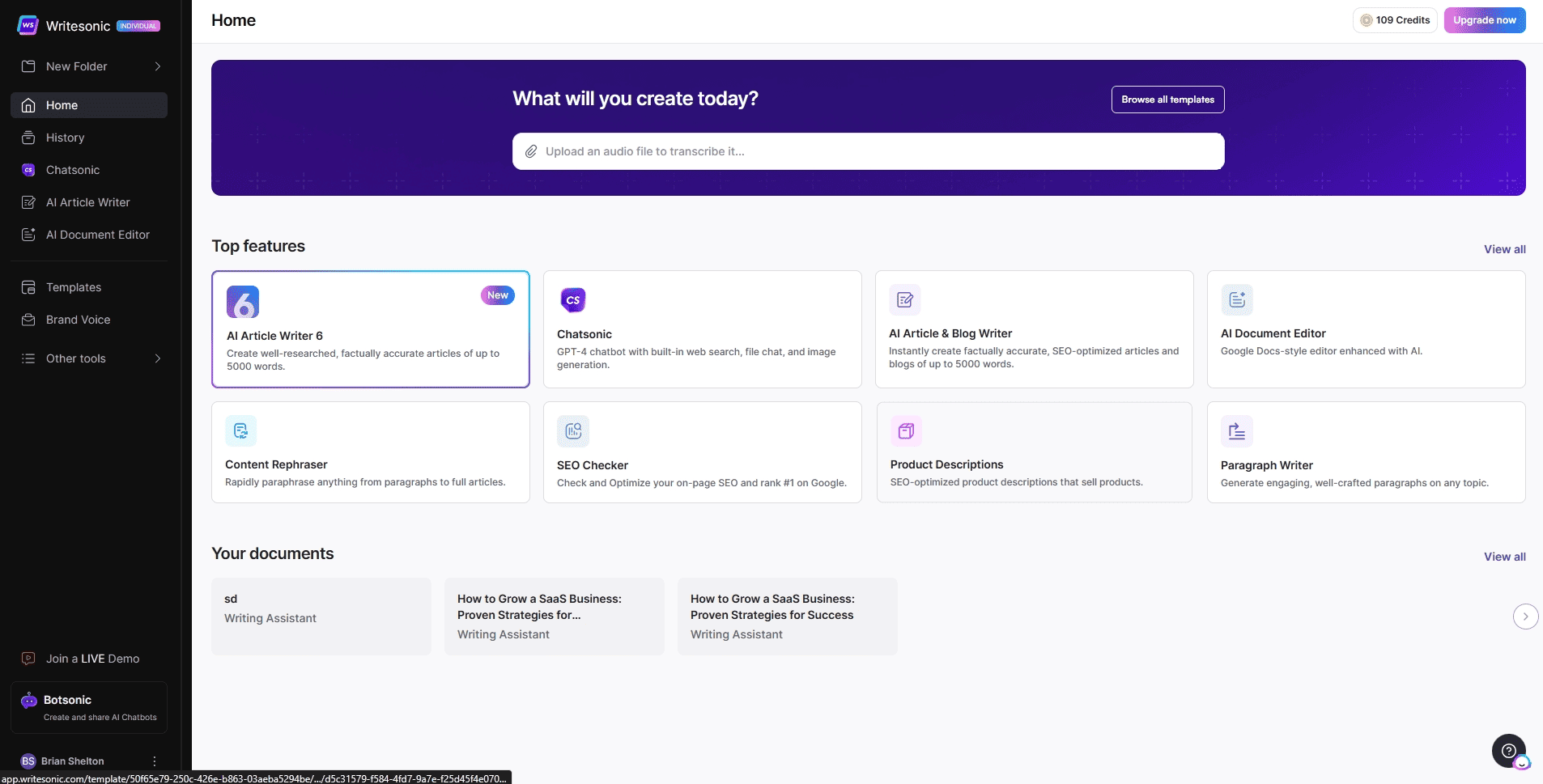Screen dimensions: 1543x784
Task: Click the 'Paragraph Writer' card title
Action: coord(1267,465)
